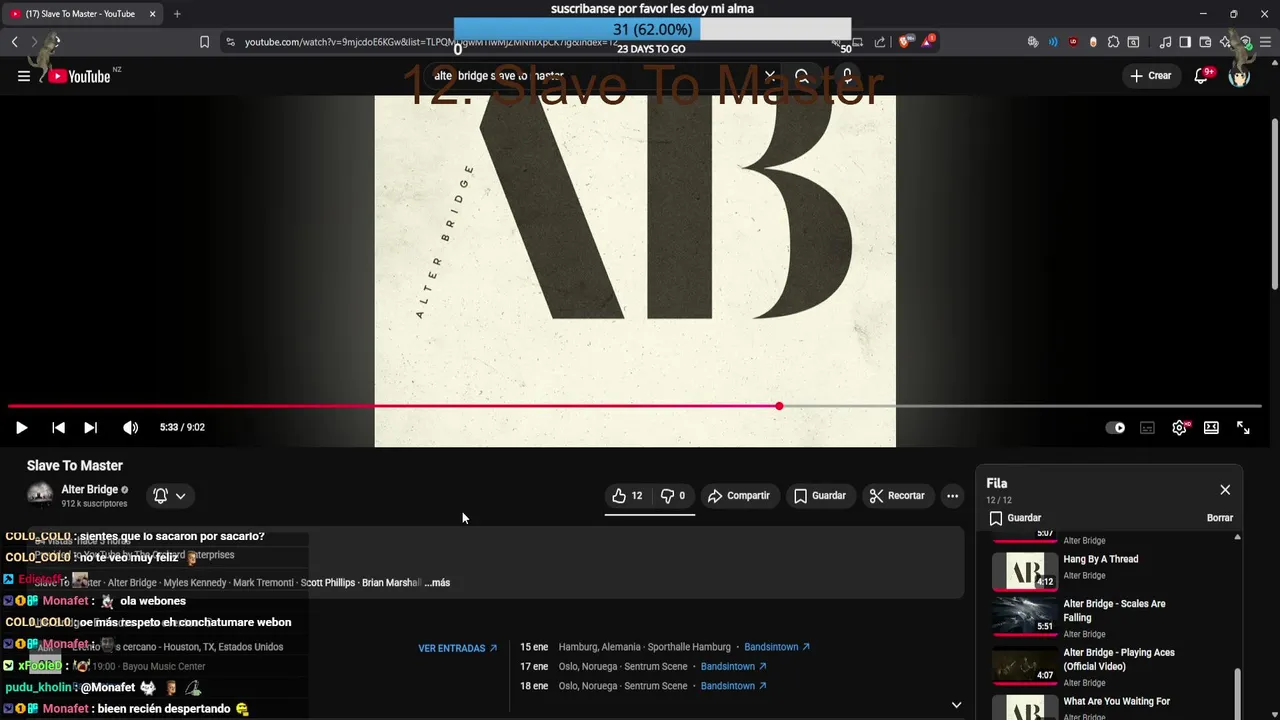The image size is (1280, 720).
Task: Open the more actions three-dot menu
Action: pos(952,495)
